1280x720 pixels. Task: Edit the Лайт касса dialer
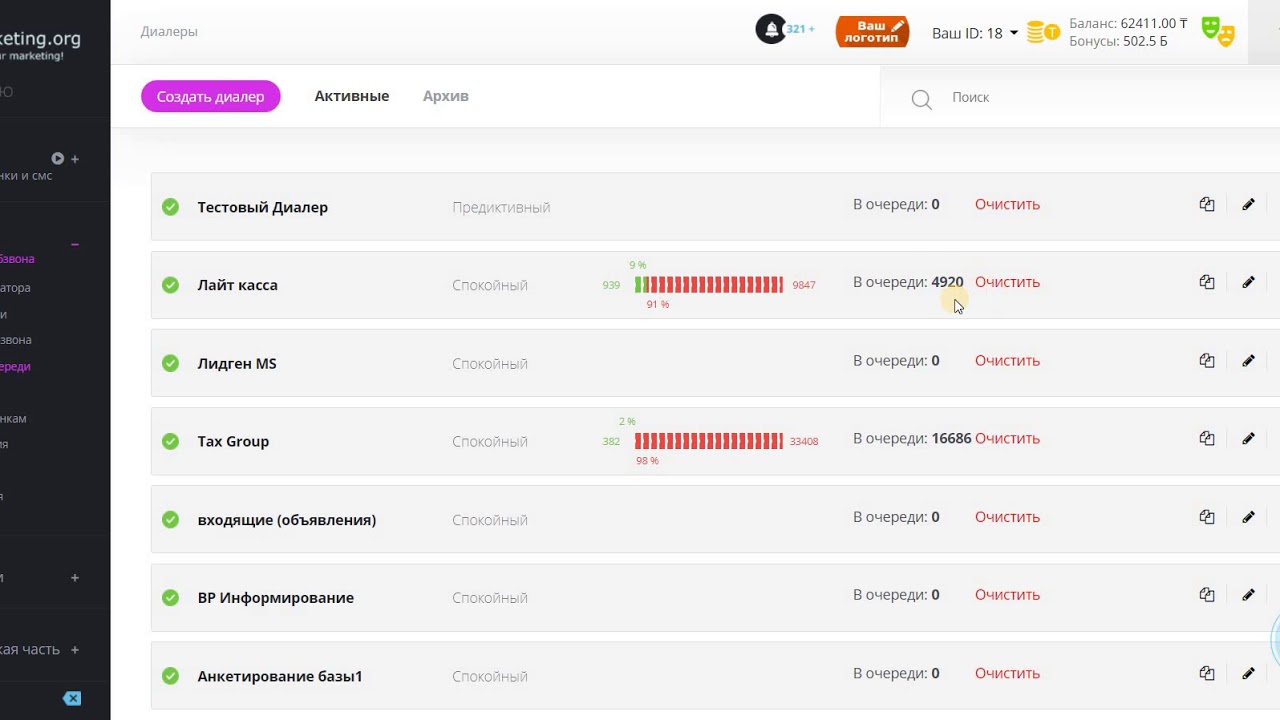click(x=1248, y=282)
